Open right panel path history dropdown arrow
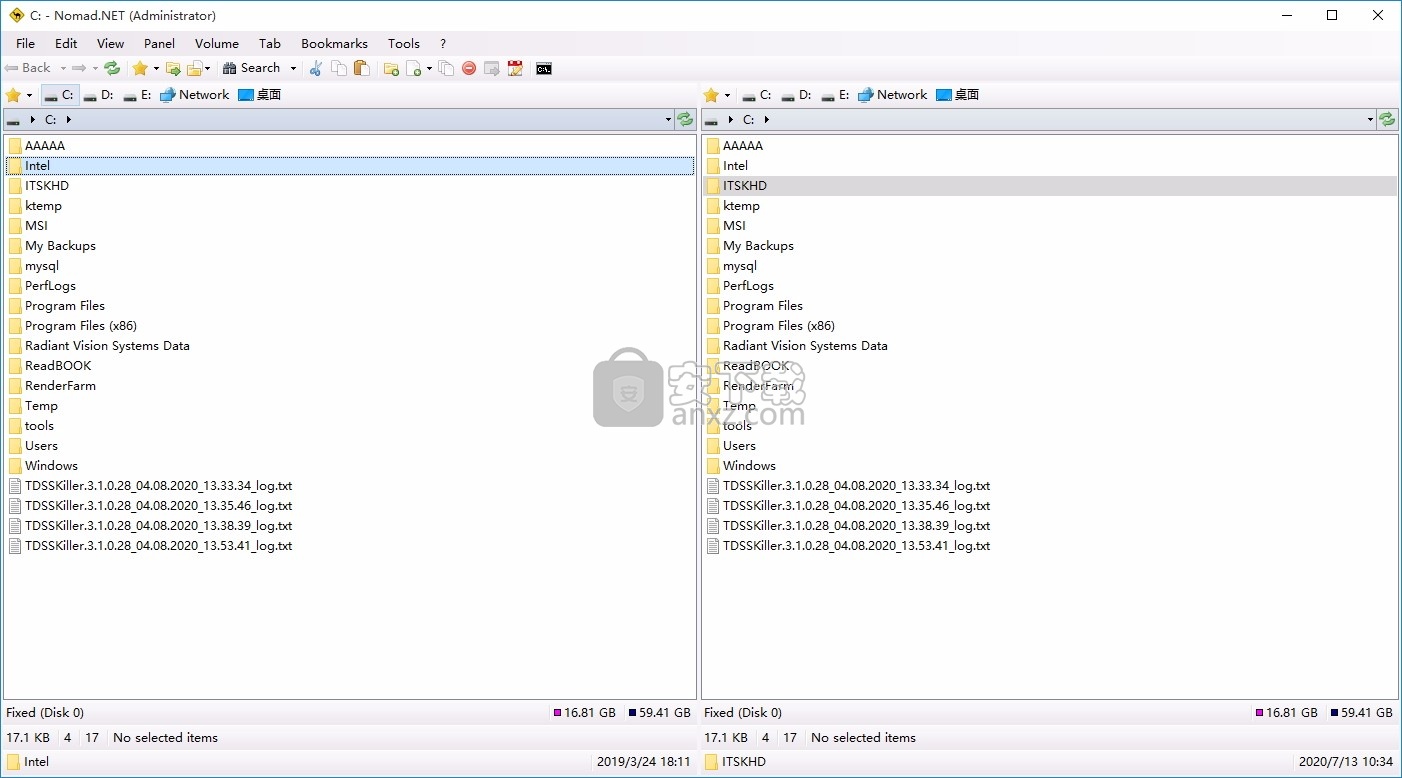The image size is (1402, 778). (x=1370, y=119)
